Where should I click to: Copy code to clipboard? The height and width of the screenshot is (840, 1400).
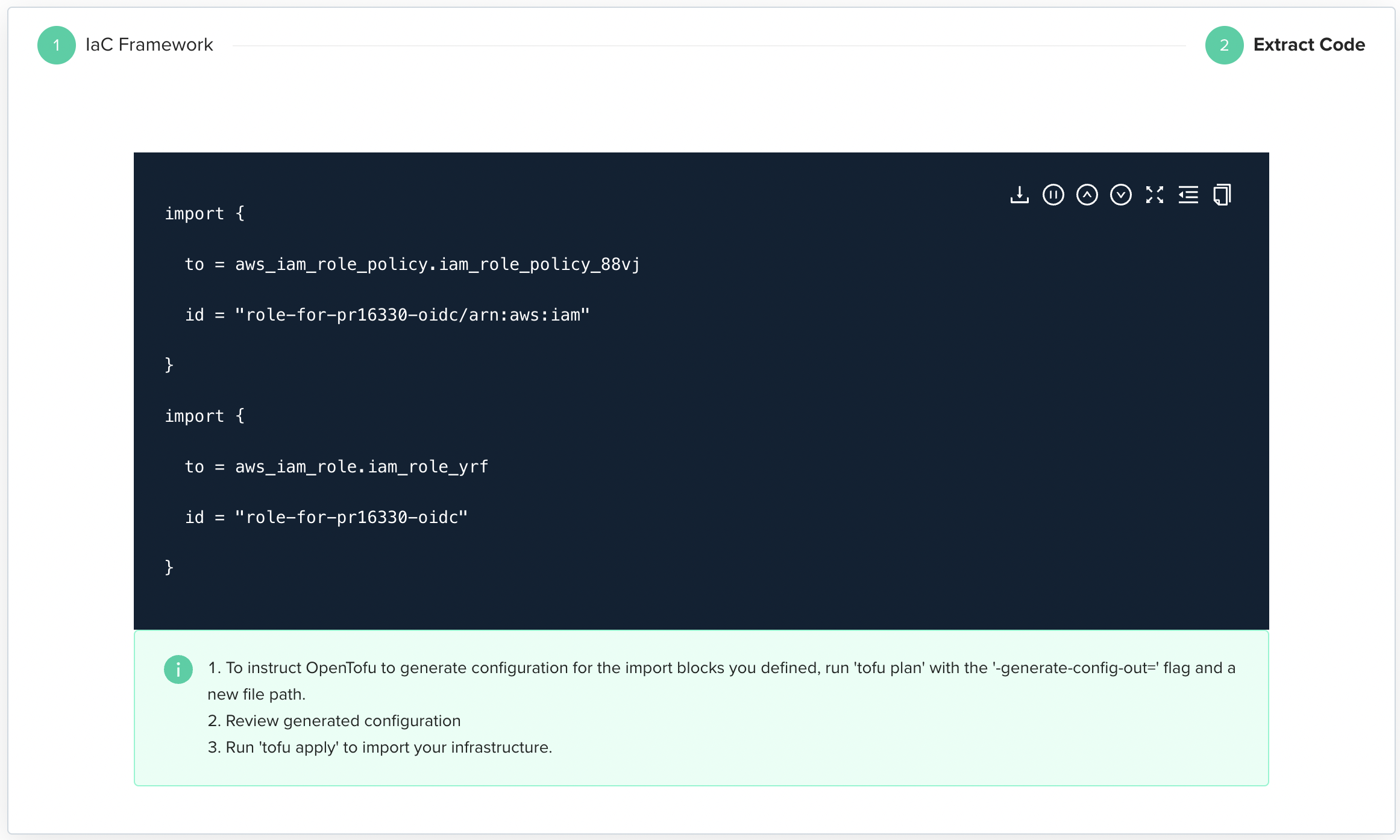coord(1222,195)
